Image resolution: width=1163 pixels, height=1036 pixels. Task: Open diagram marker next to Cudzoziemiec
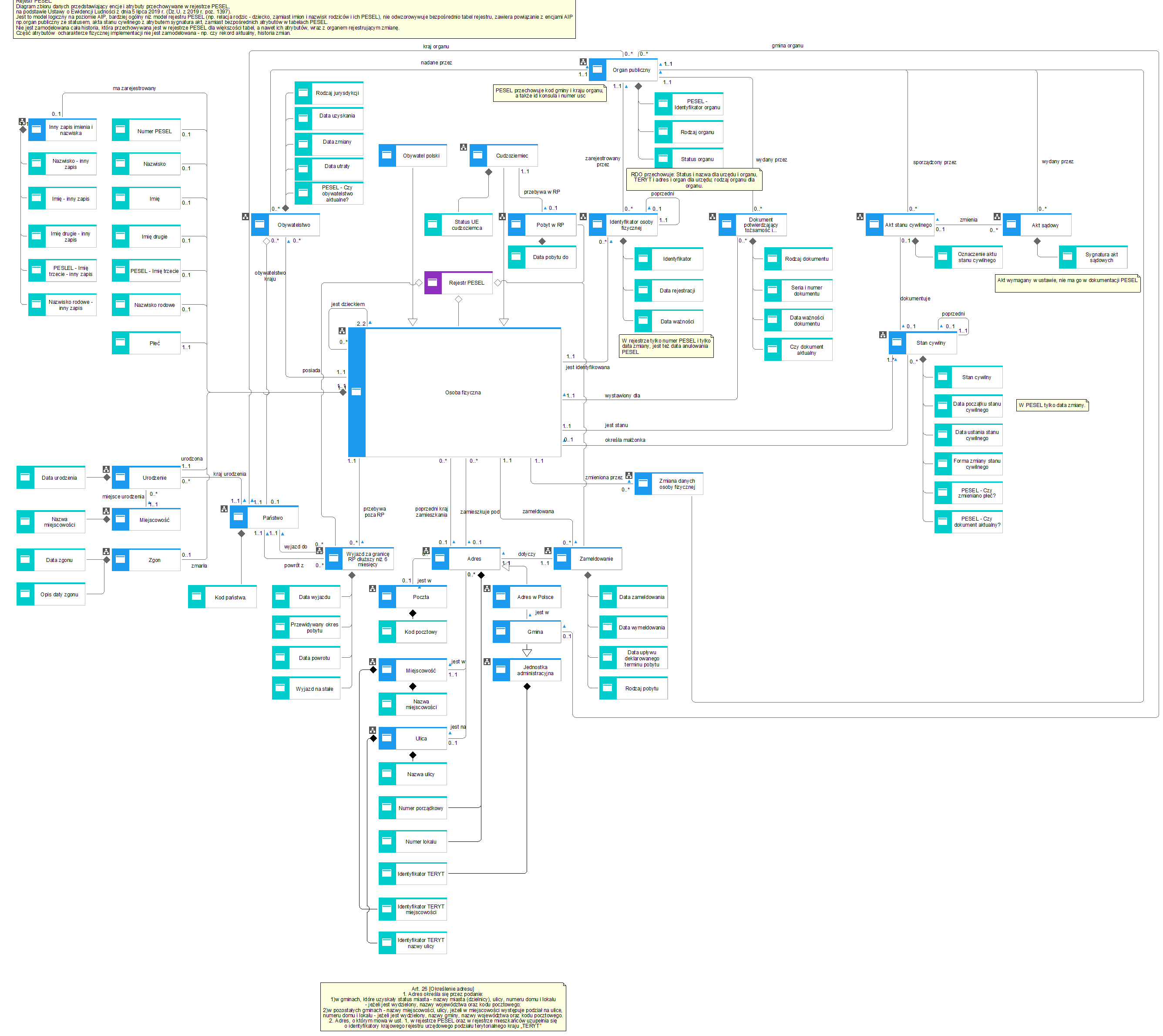click(x=464, y=148)
